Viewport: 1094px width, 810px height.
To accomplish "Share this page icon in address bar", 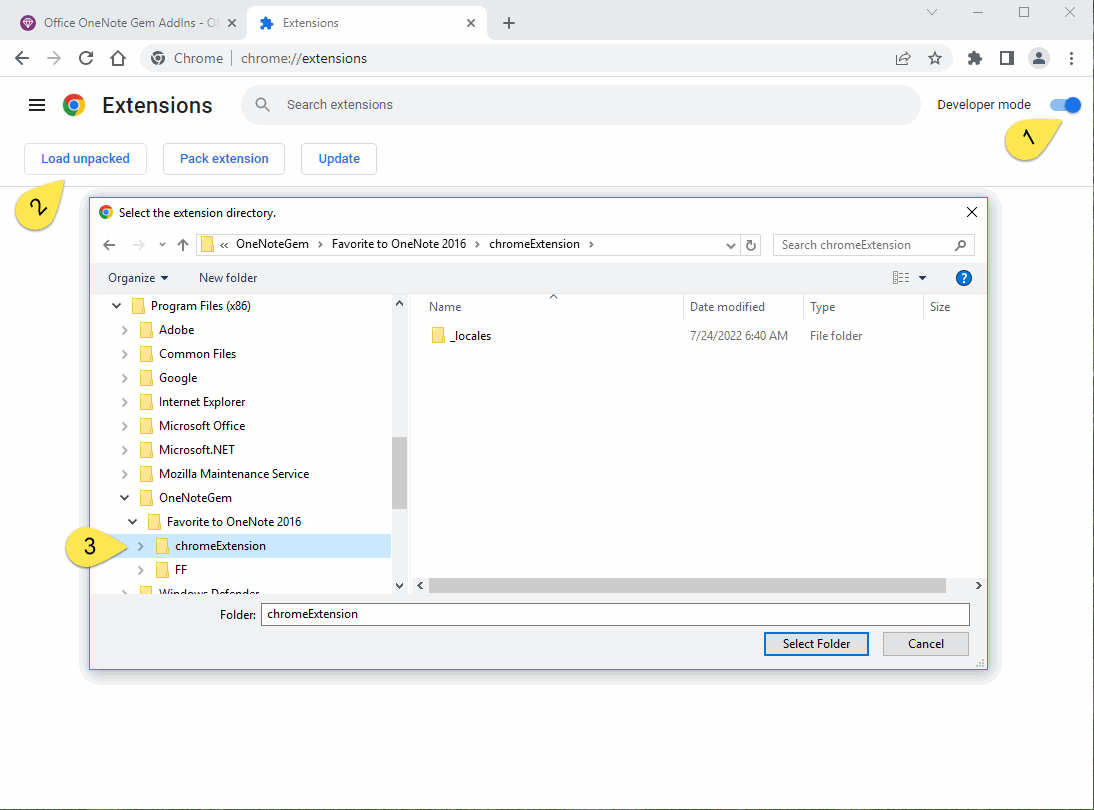I will point(903,59).
